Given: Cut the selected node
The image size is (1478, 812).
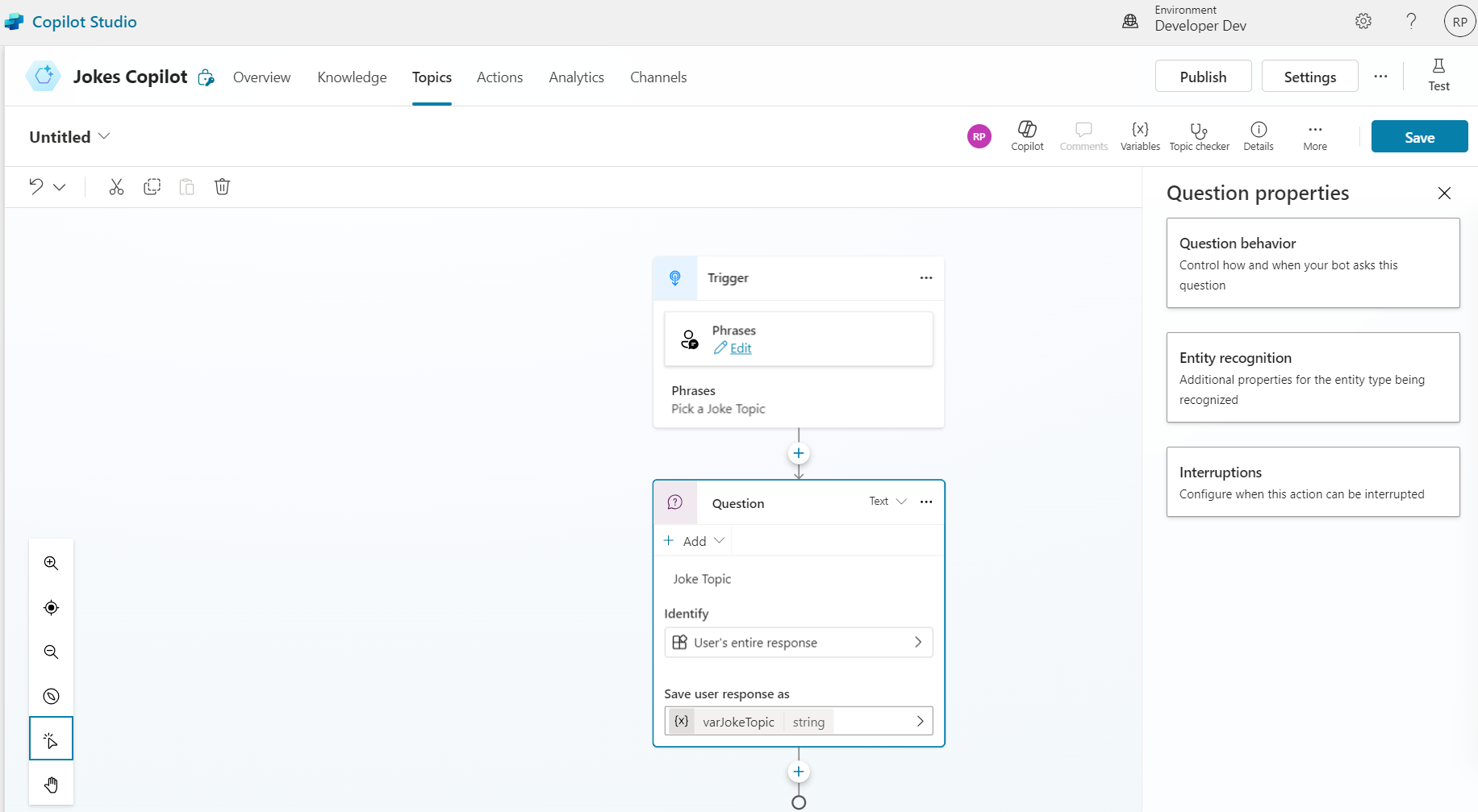Looking at the screenshot, I should 116,187.
